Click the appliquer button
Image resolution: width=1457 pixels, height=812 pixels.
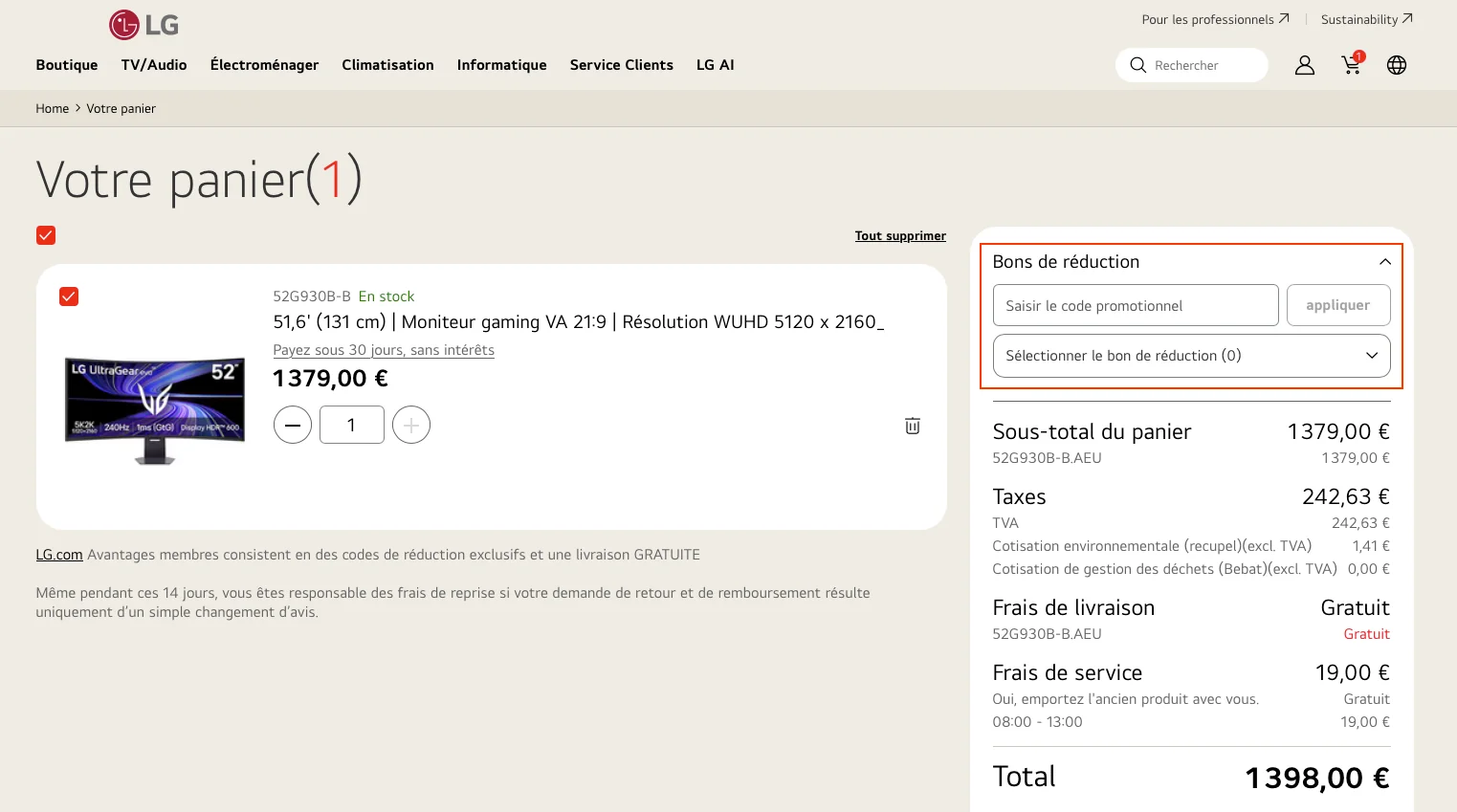pyautogui.click(x=1338, y=305)
